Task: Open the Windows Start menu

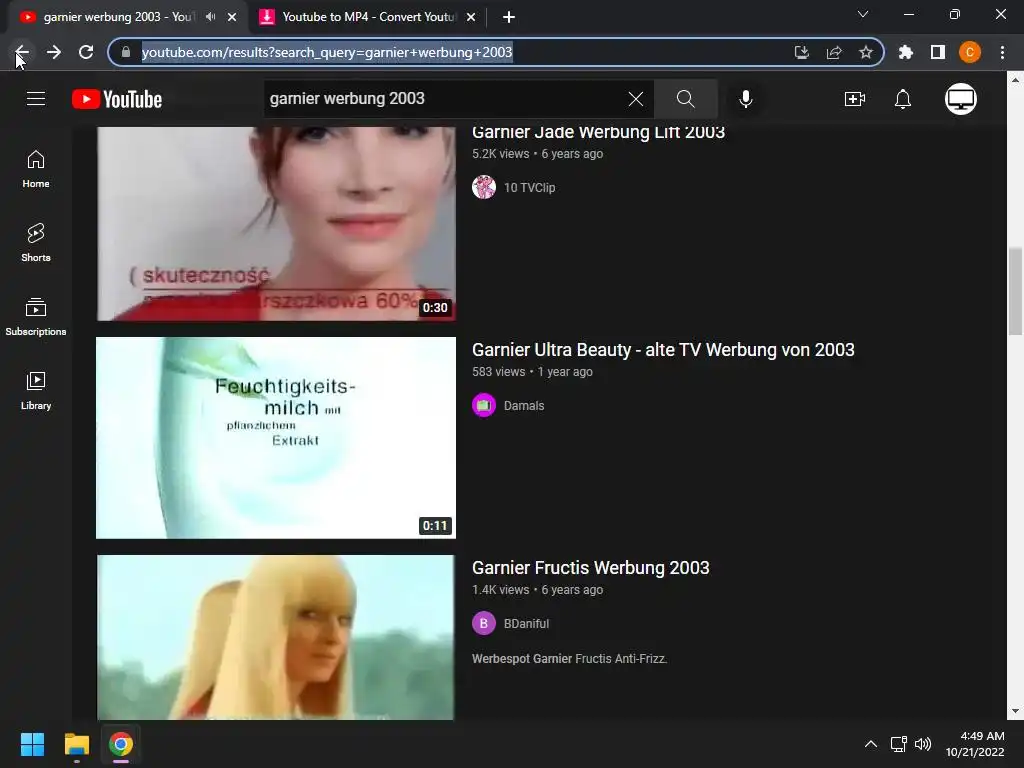Action: tap(32, 744)
